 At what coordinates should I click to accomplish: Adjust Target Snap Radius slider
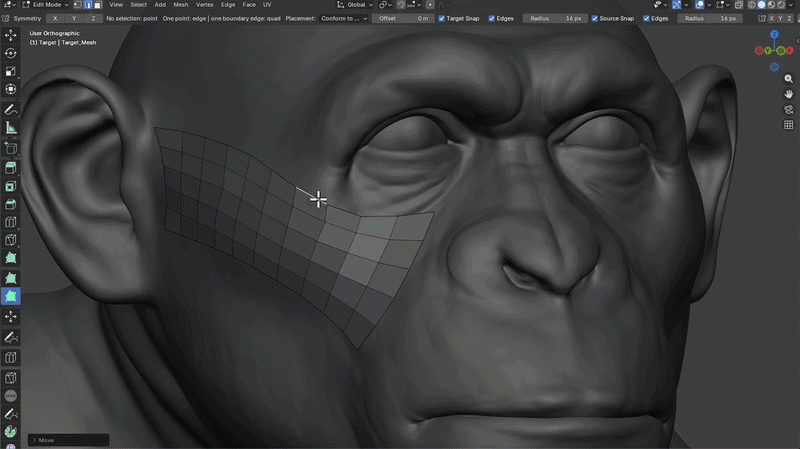(556, 18)
